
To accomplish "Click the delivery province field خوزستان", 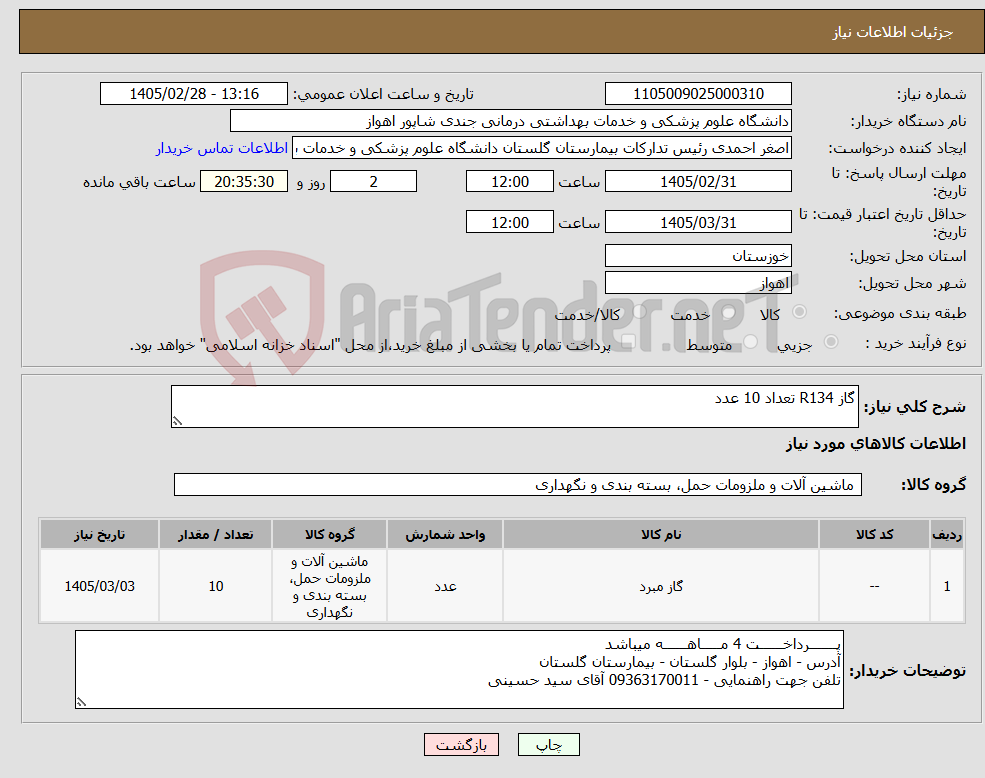I will pos(698,256).
